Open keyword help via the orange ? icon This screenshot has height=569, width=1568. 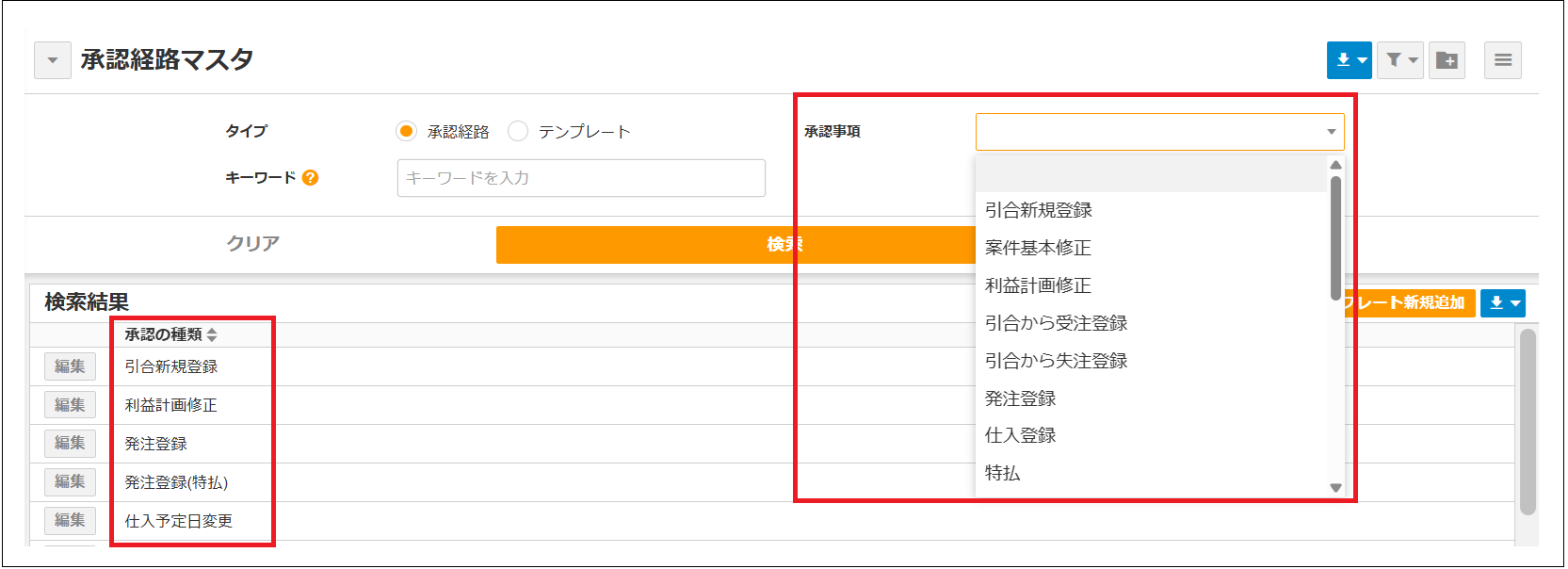point(312,177)
